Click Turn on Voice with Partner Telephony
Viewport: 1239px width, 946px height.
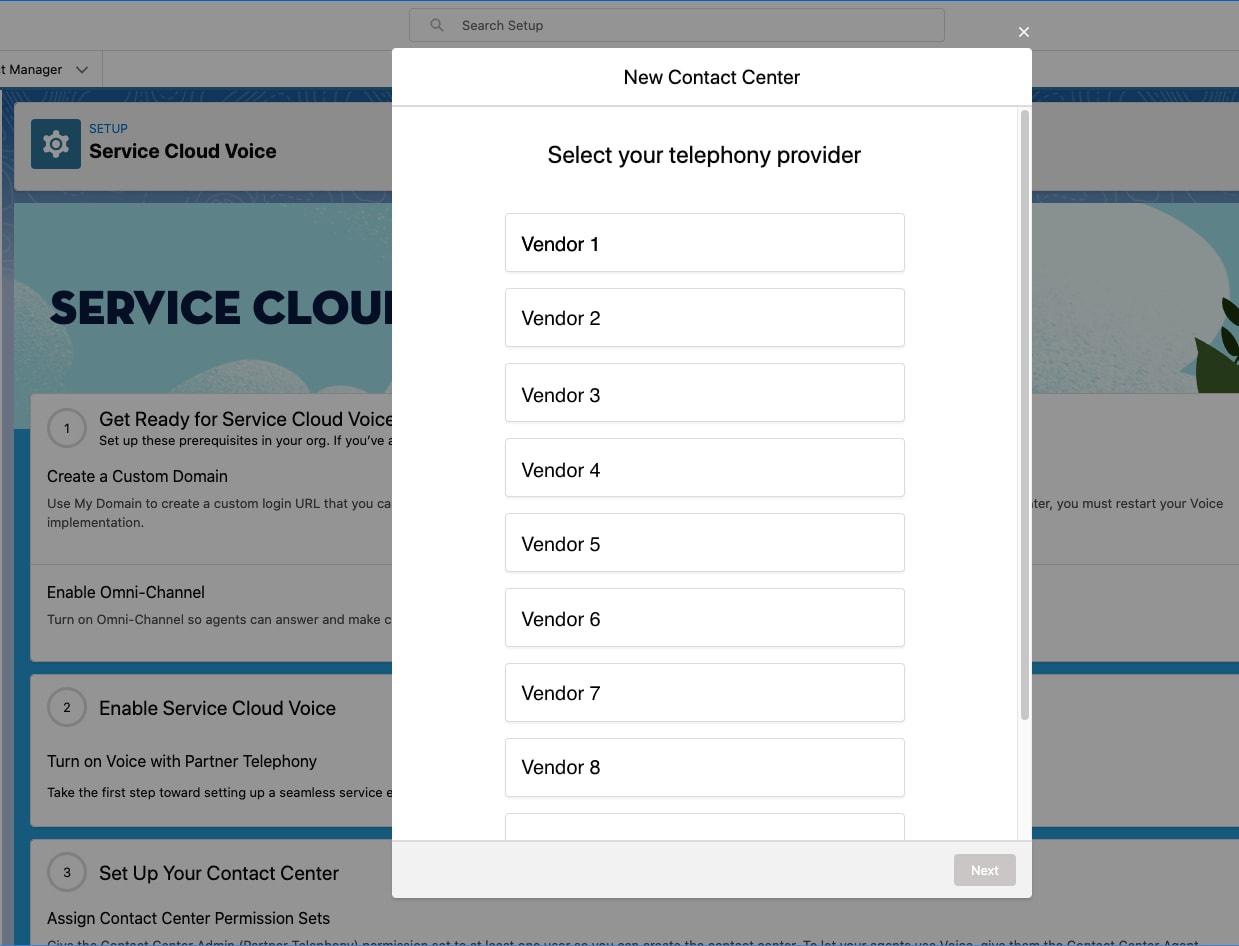point(182,761)
